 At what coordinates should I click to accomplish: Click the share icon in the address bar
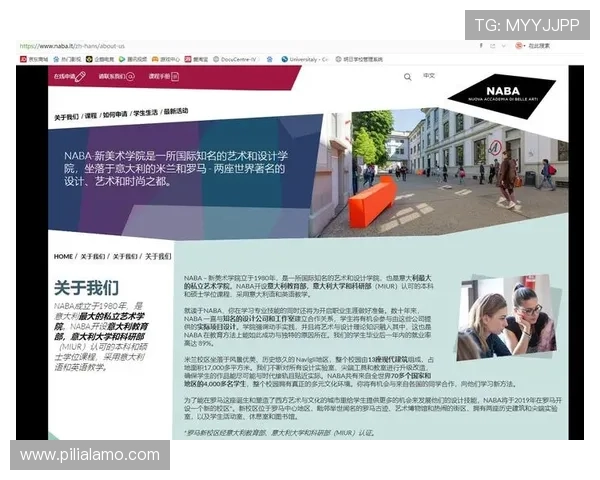pyautogui.click(x=493, y=46)
